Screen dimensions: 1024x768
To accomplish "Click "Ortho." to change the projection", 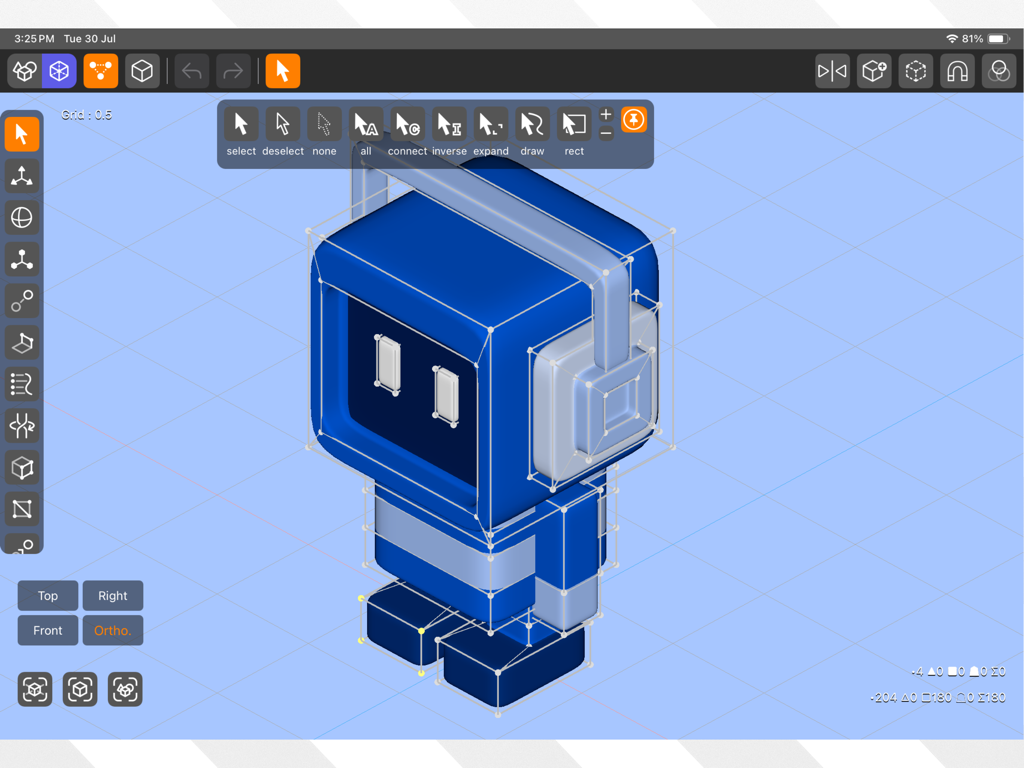I will click(112, 630).
